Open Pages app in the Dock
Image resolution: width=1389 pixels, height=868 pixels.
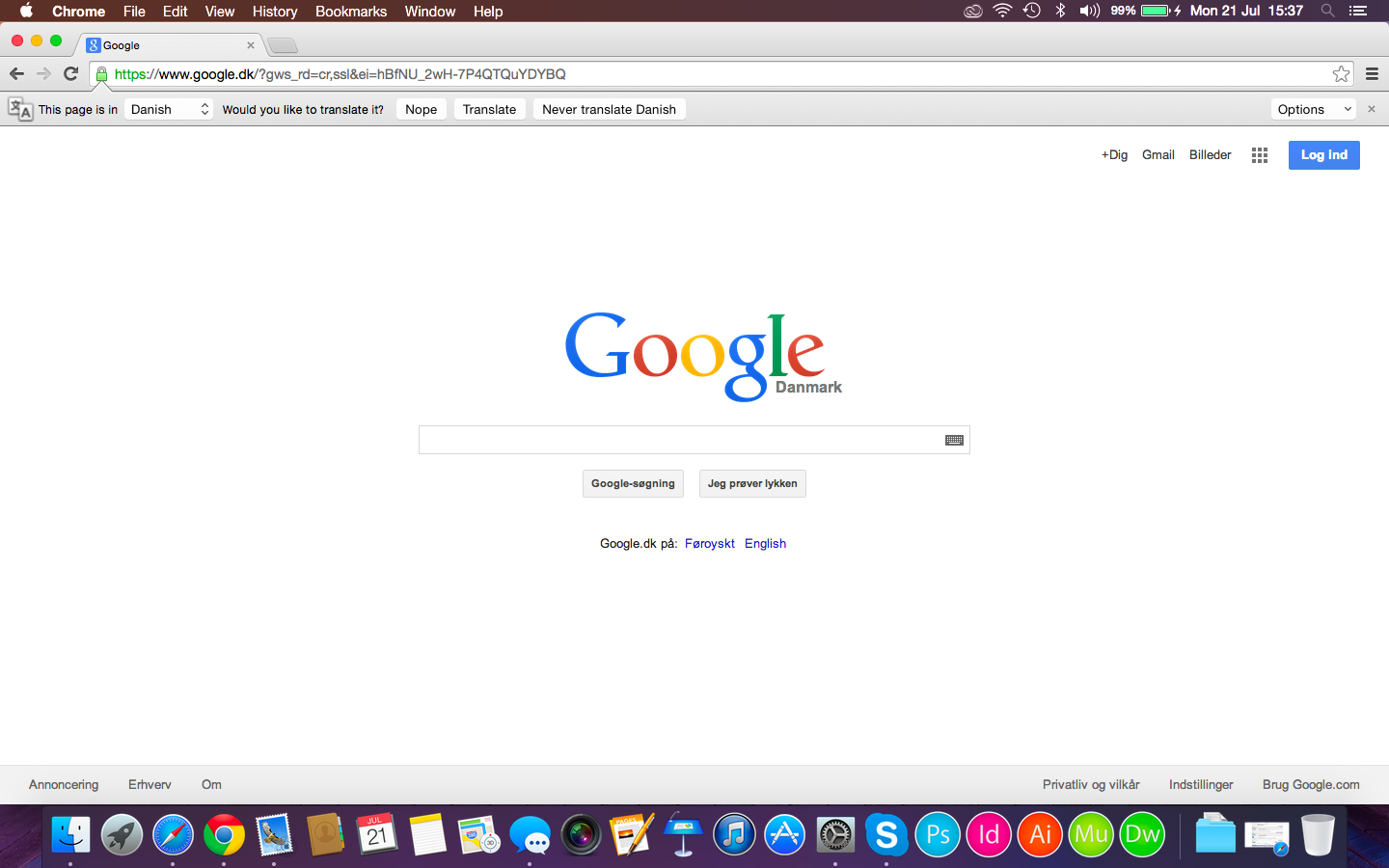(x=632, y=834)
